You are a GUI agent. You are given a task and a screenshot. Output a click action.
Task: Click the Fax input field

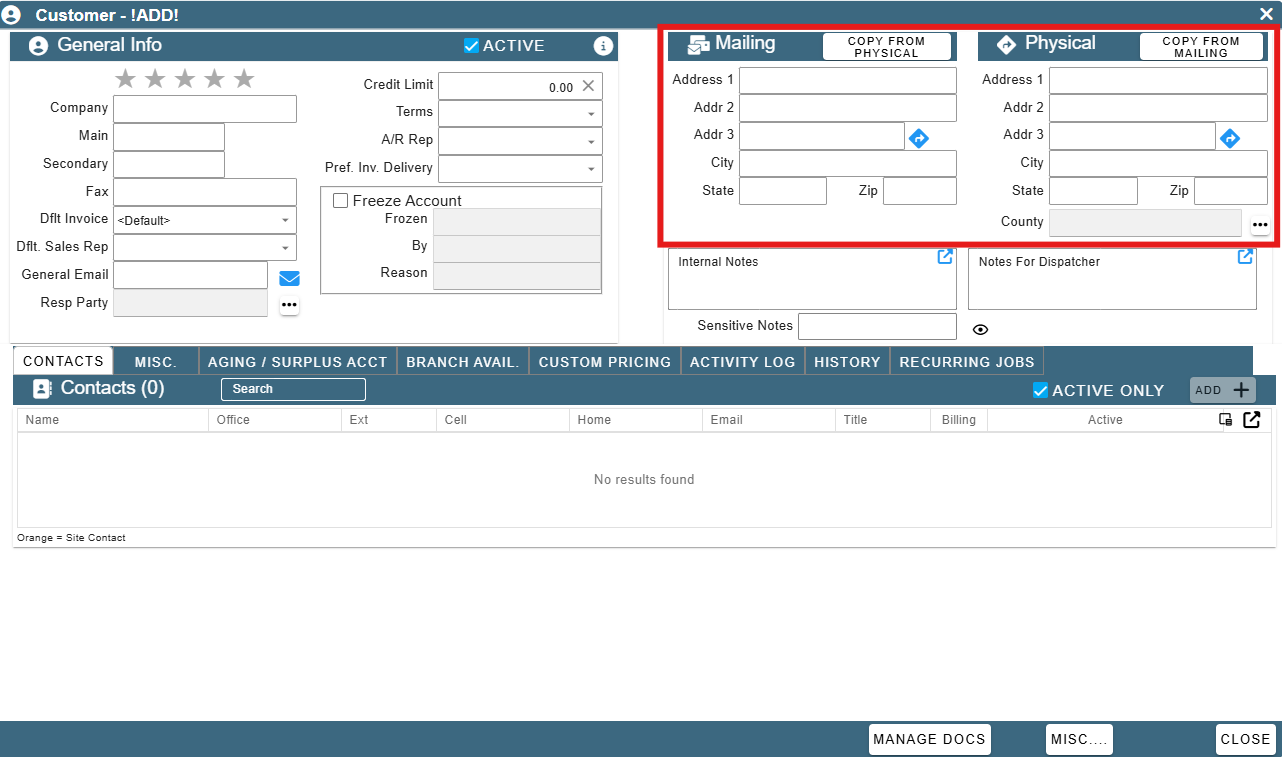point(205,192)
